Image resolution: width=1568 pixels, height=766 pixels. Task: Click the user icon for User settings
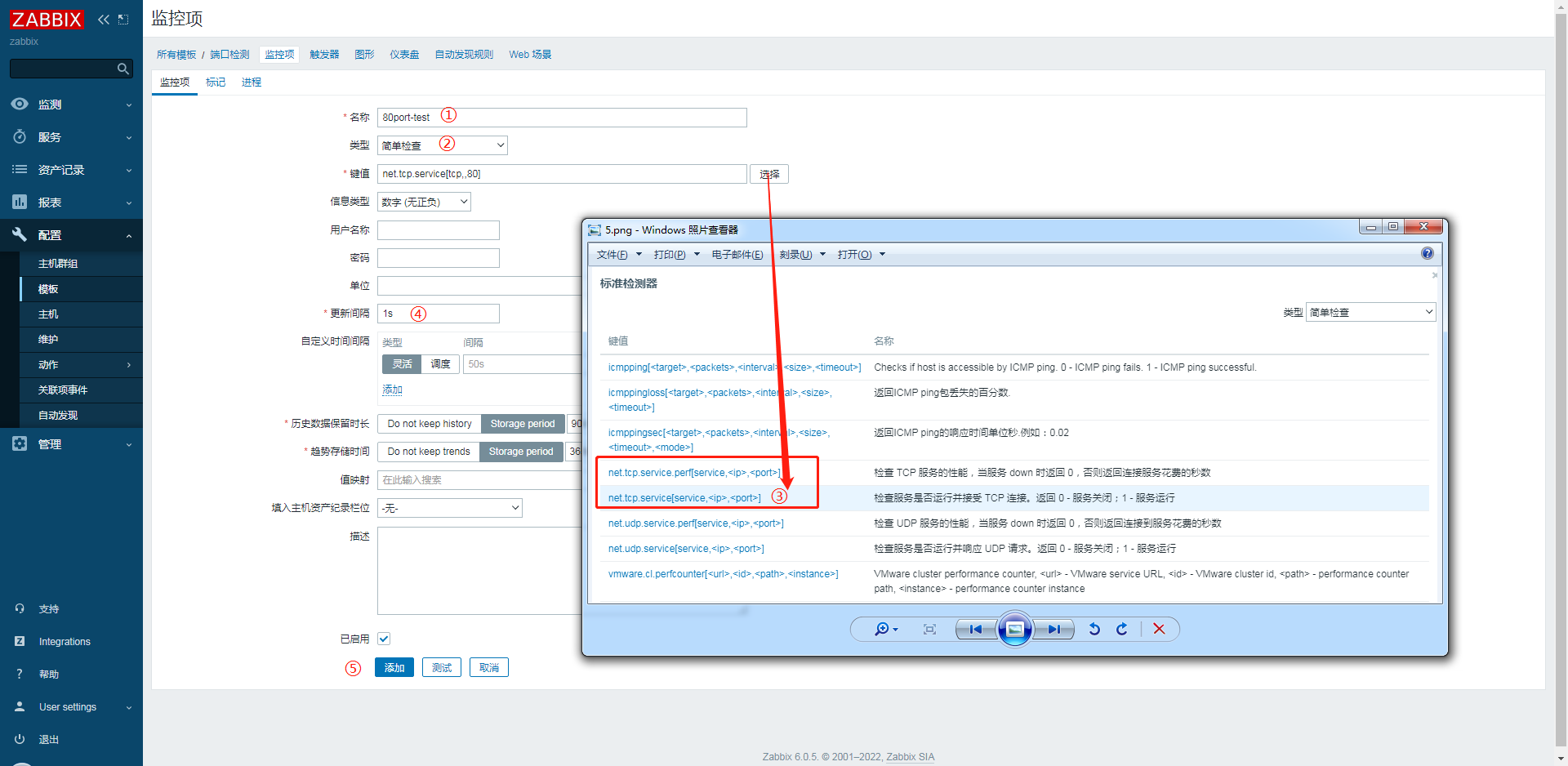[x=20, y=706]
